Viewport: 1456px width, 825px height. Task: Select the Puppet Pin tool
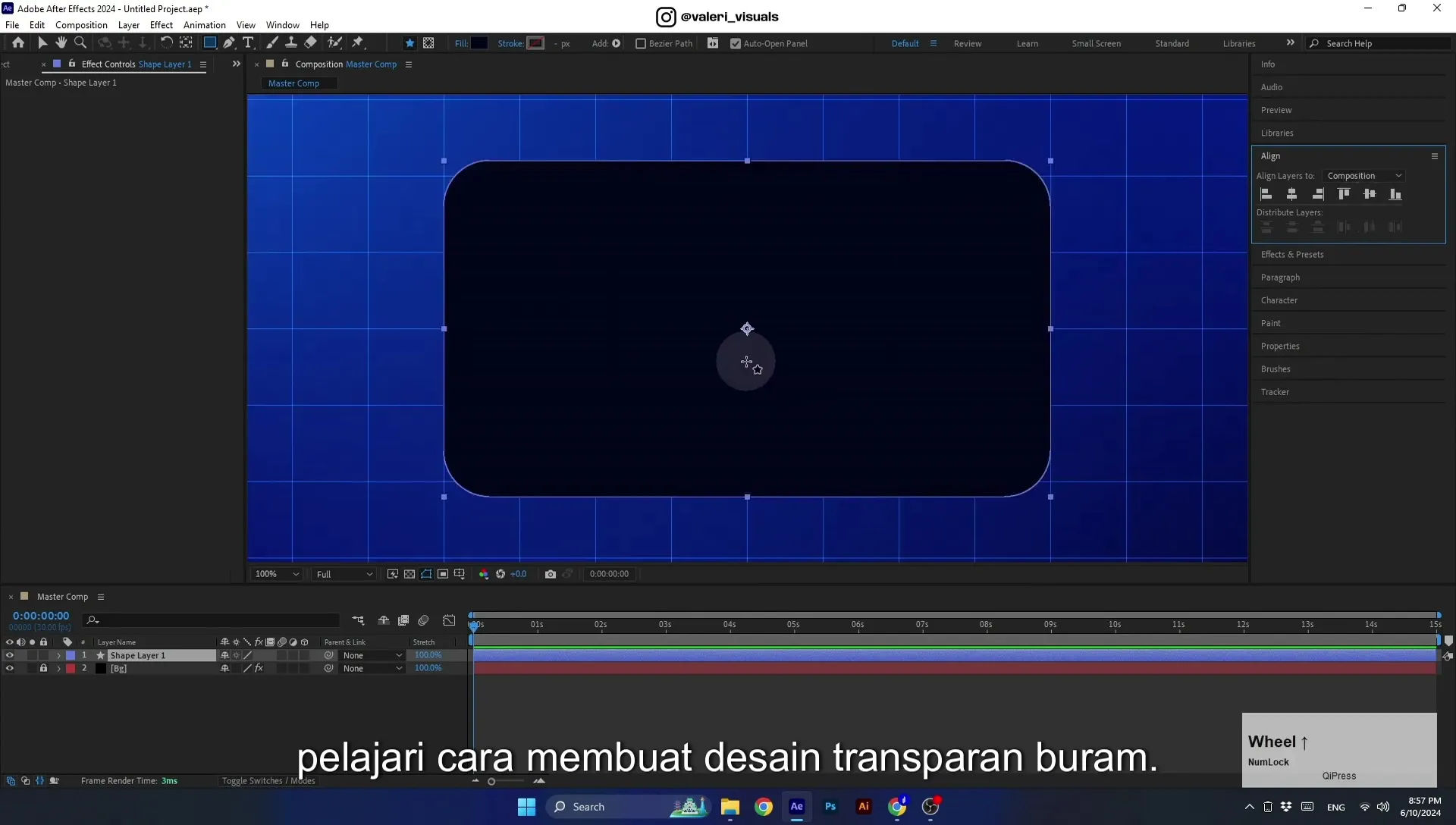pos(358,43)
